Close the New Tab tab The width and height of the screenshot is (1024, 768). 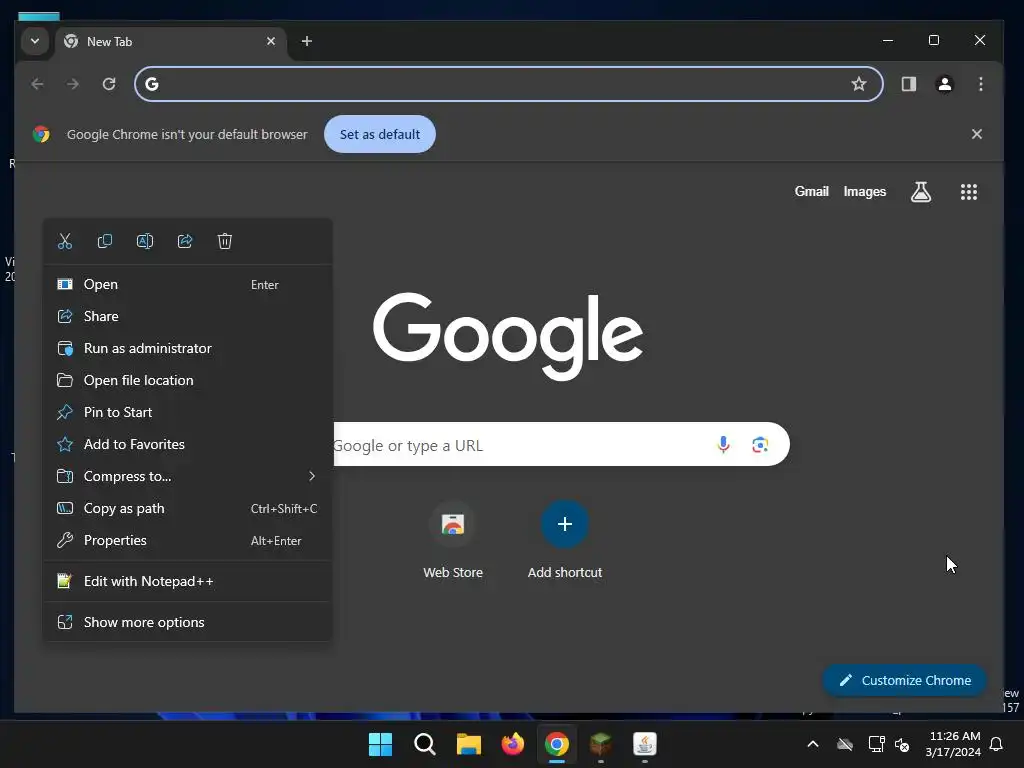pos(271,41)
